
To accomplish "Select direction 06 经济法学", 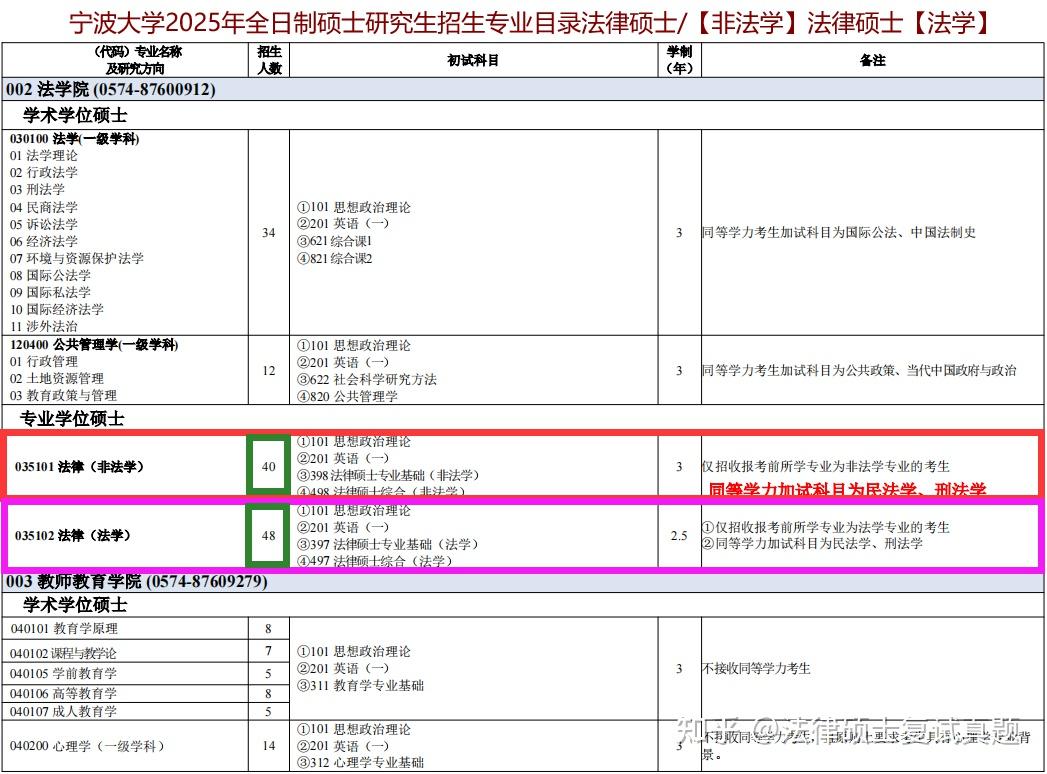I will (43, 241).
